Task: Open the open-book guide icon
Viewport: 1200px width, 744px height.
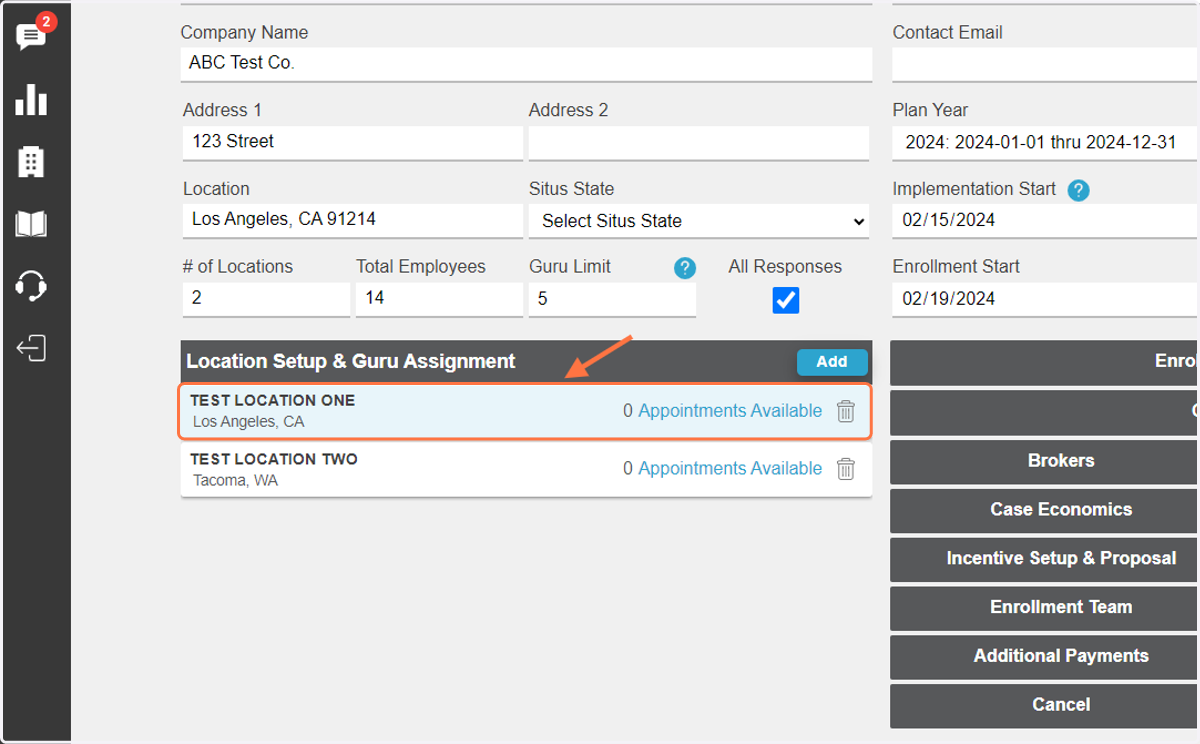Action: 32,223
